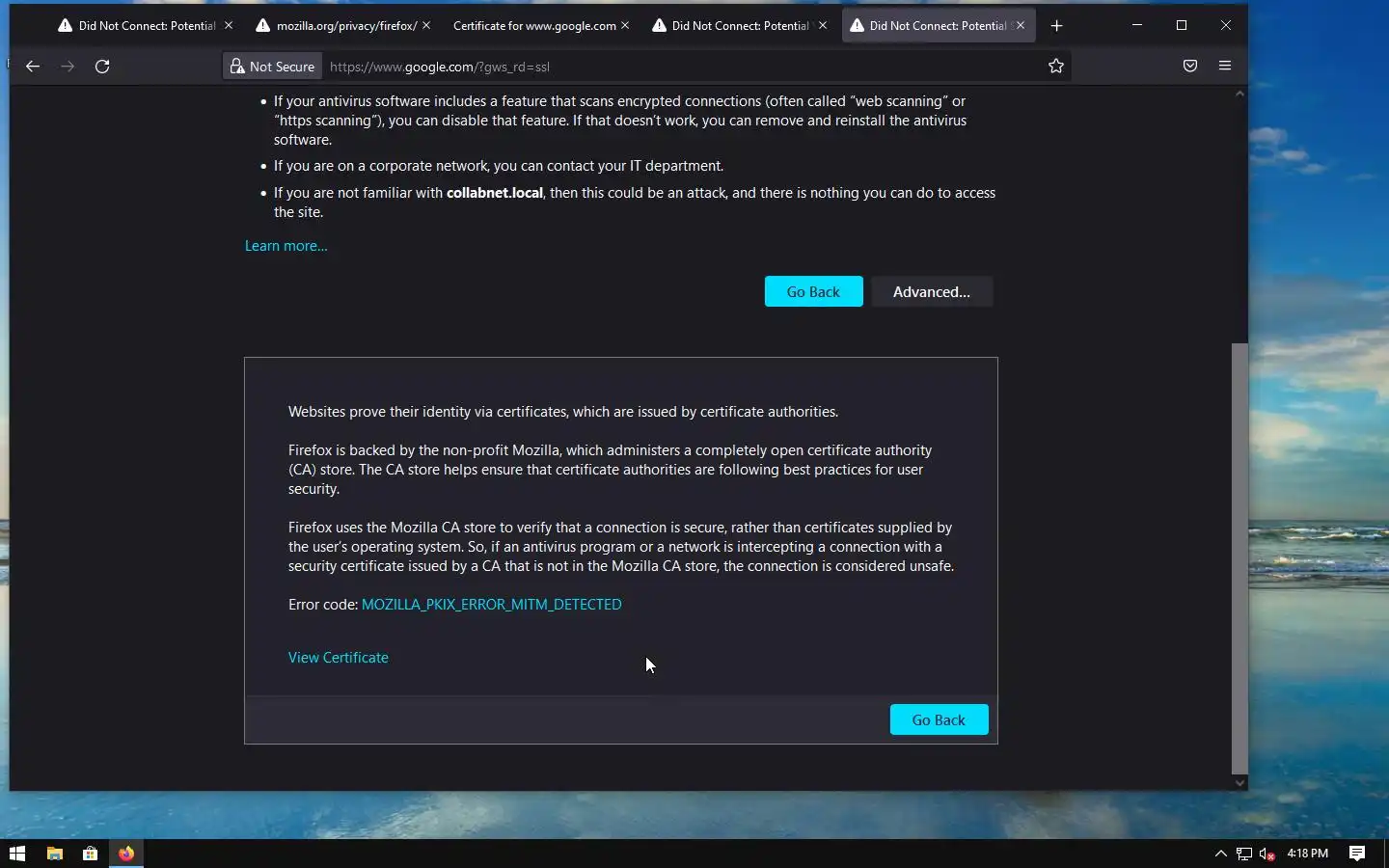Open the Windows notification center

[x=1357, y=854]
